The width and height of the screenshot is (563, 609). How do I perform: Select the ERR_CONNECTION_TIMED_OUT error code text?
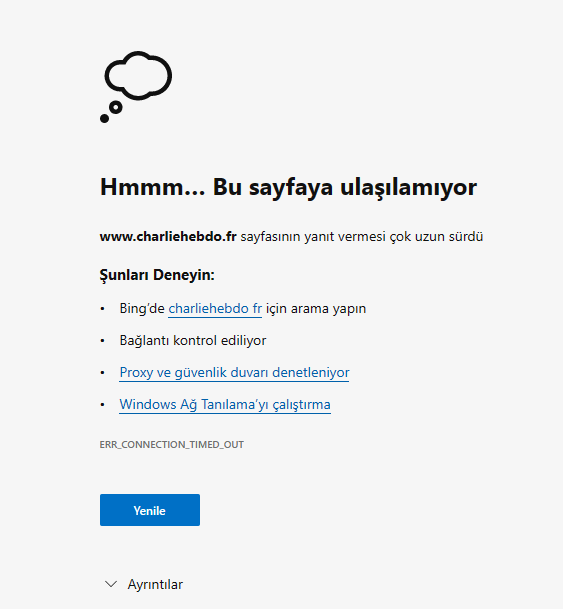[172, 445]
